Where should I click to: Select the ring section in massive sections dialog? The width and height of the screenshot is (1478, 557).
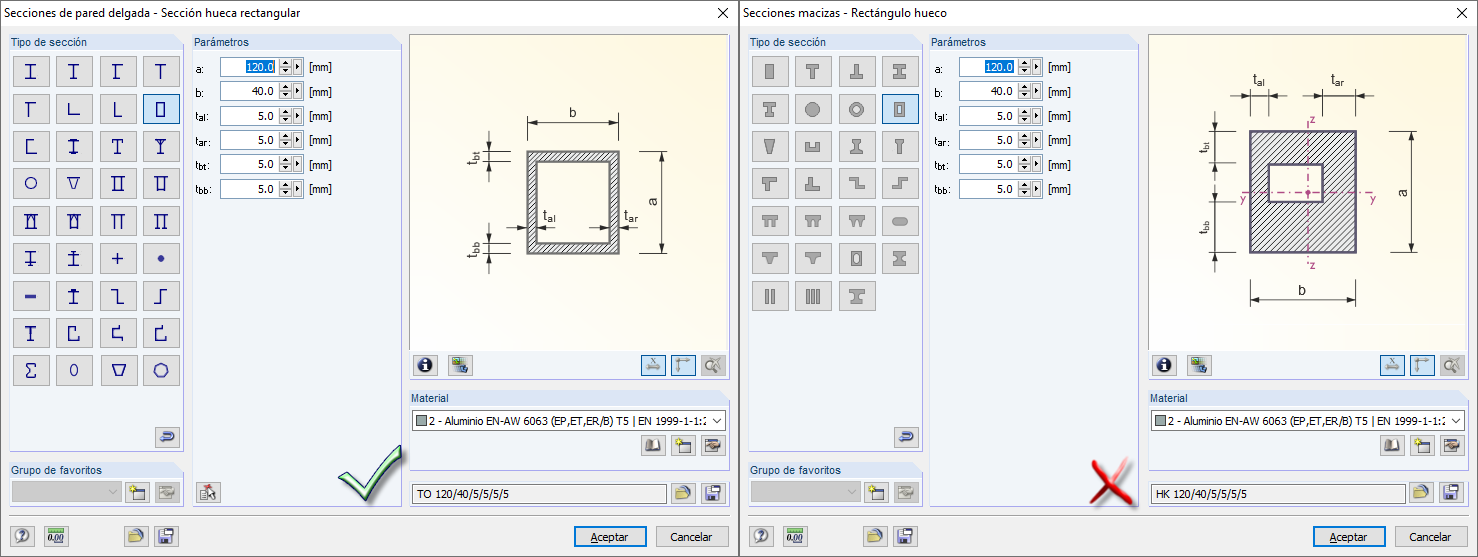coord(857,108)
